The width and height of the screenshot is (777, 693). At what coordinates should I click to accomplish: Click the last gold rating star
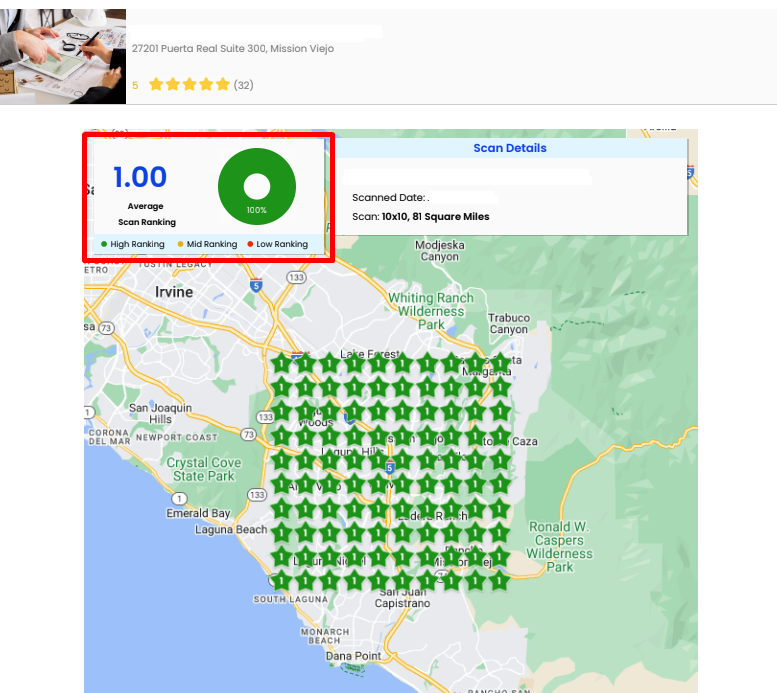pyautogui.click(x=223, y=84)
